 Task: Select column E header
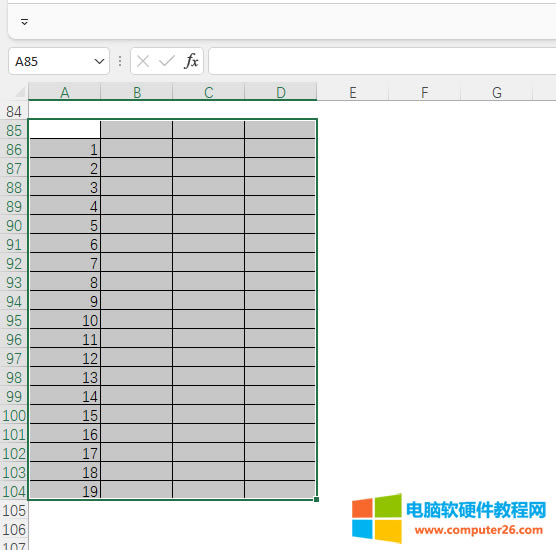point(353,92)
